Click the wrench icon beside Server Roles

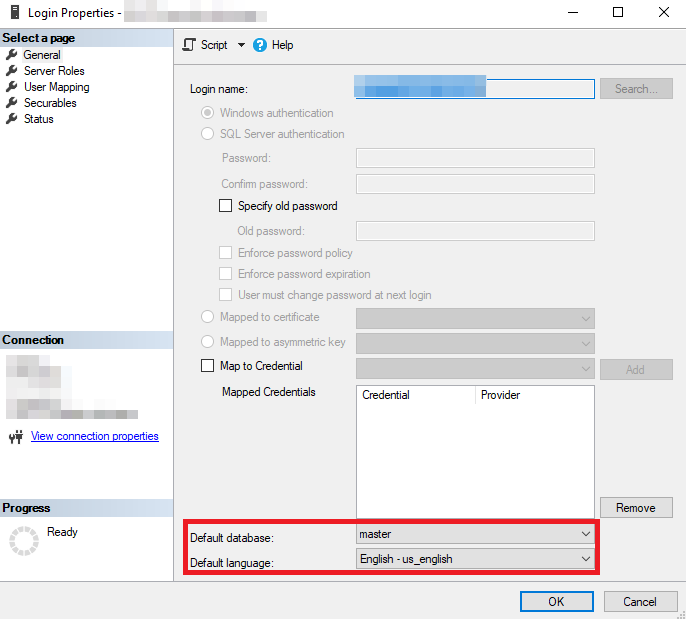[12, 70]
